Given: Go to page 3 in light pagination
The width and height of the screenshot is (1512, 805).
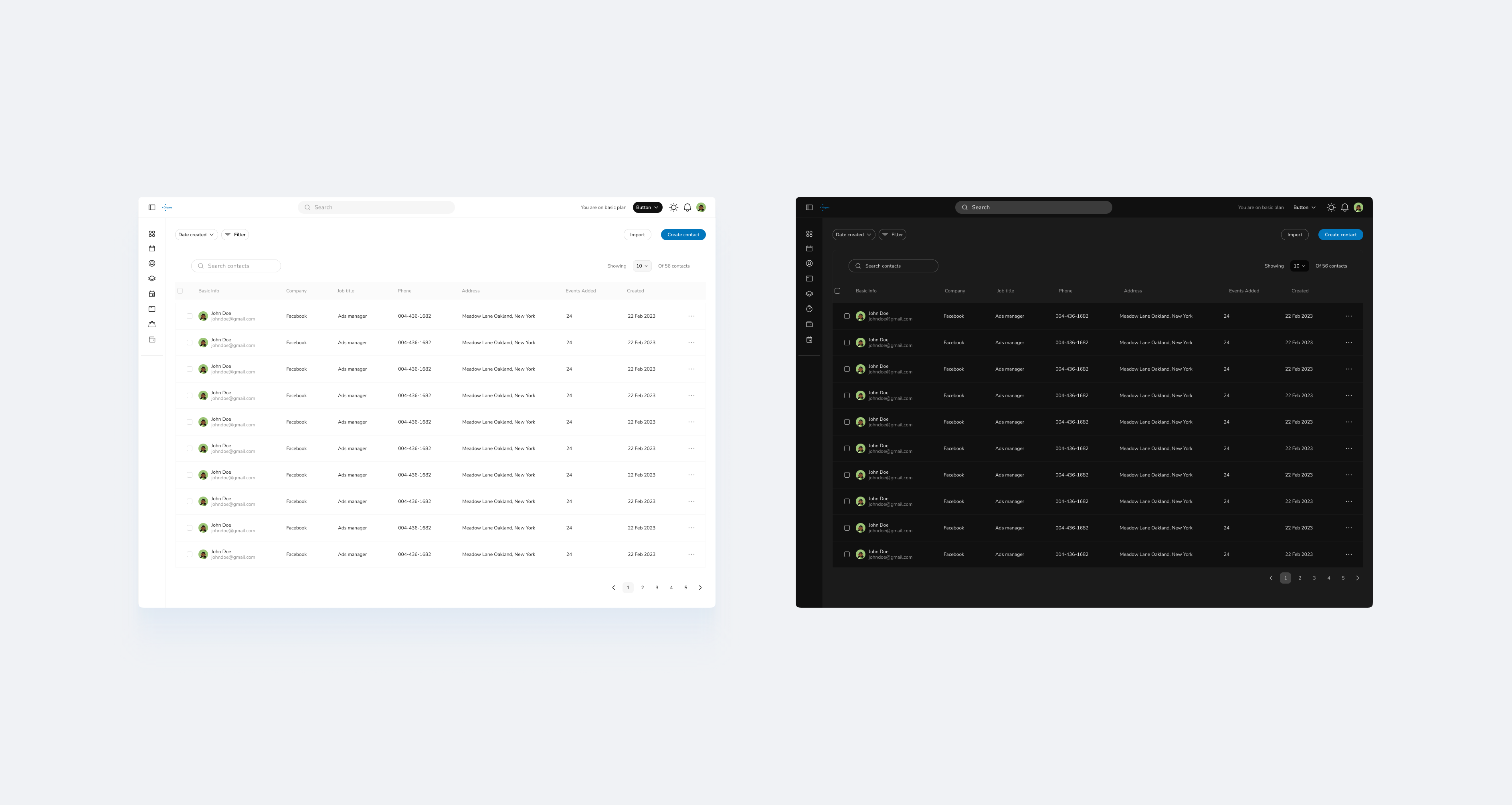Looking at the screenshot, I should (657, 587).
